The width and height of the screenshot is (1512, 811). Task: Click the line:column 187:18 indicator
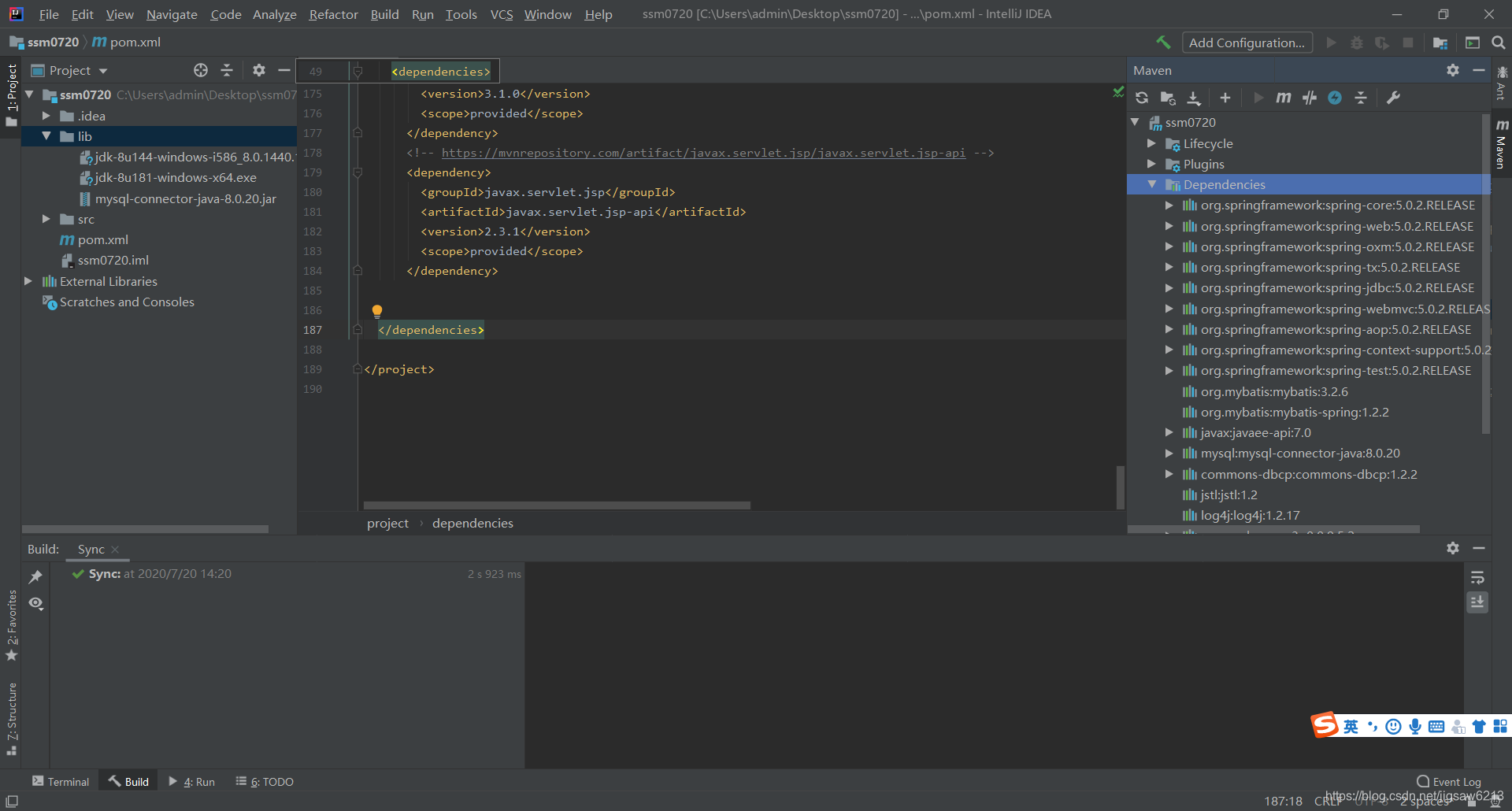pyautogui.click(x=1283, y=801)
